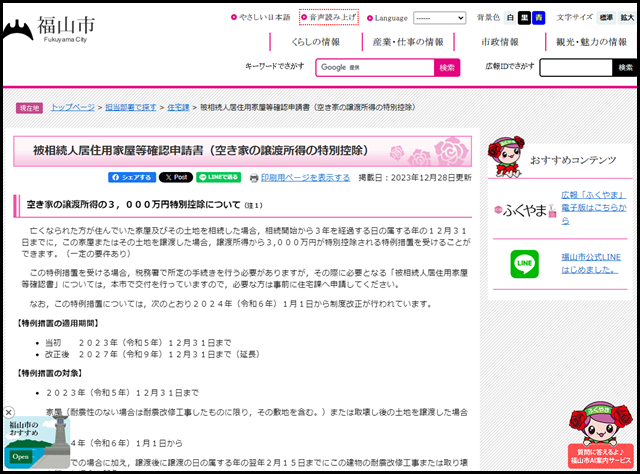Viewport: 640px width, 474px height.
Task: Open やさしい日本語 link
Action: tap(264, 17)
